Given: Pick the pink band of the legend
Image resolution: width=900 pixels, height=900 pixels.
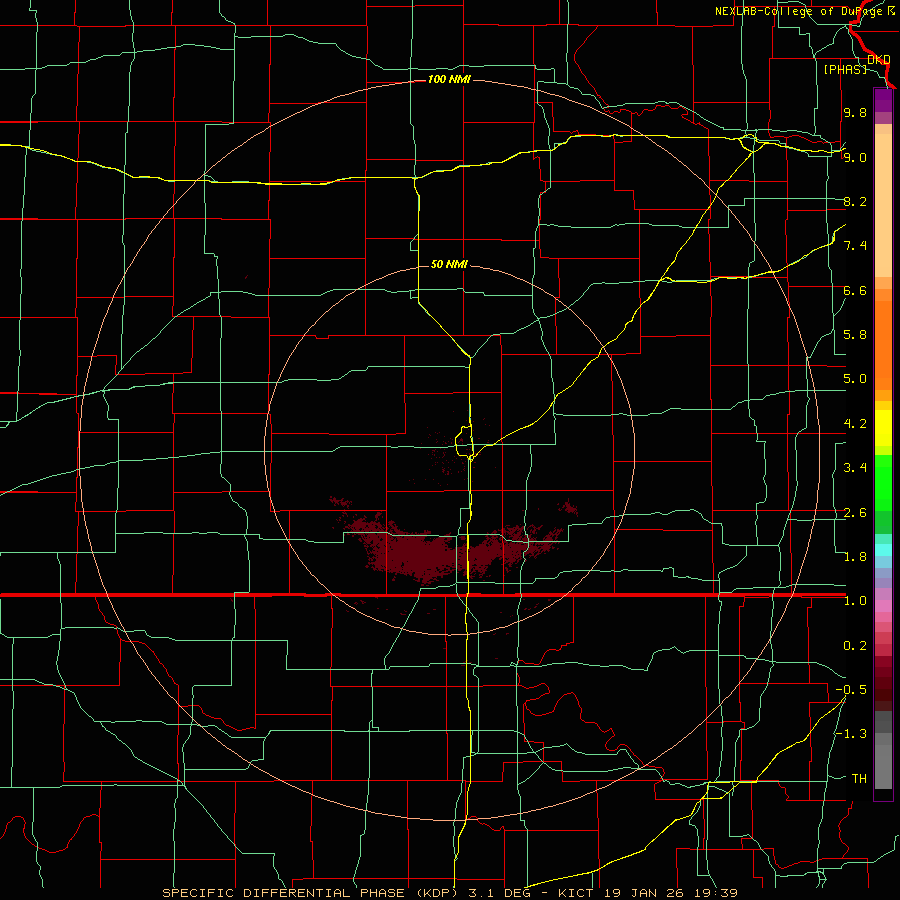Looking at the screenshot, I should 883,607.
